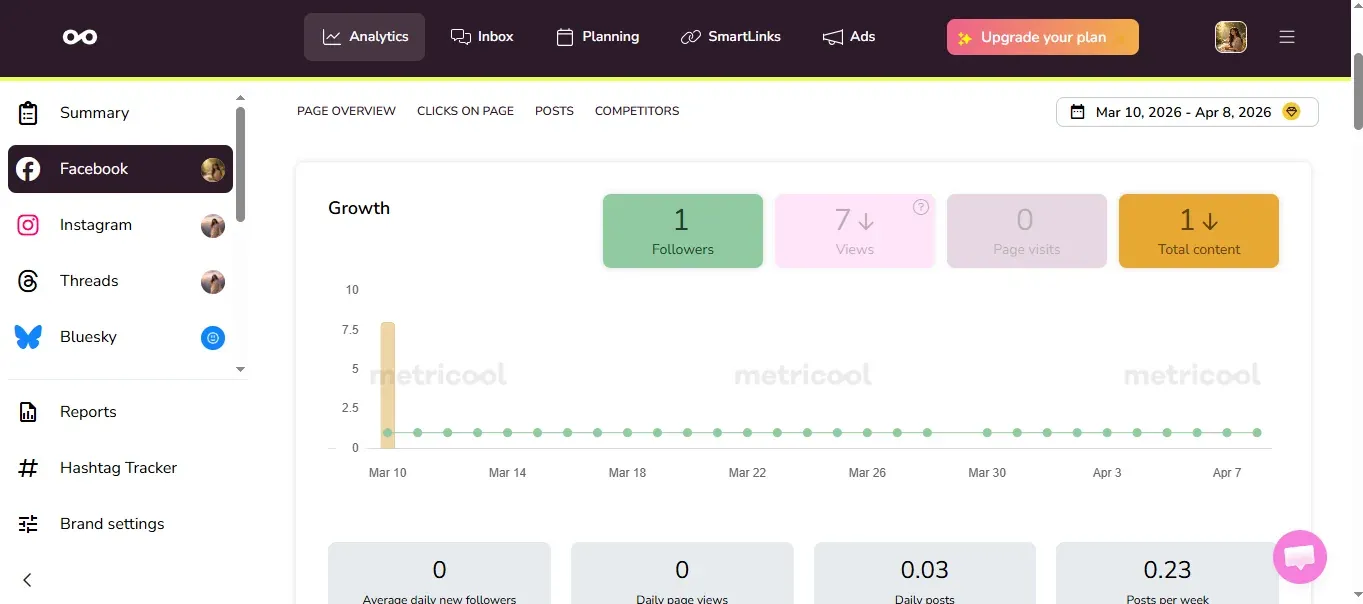Click the sidebar scroll up arrow
The image size is (1363, 604).
coord(240,98)
